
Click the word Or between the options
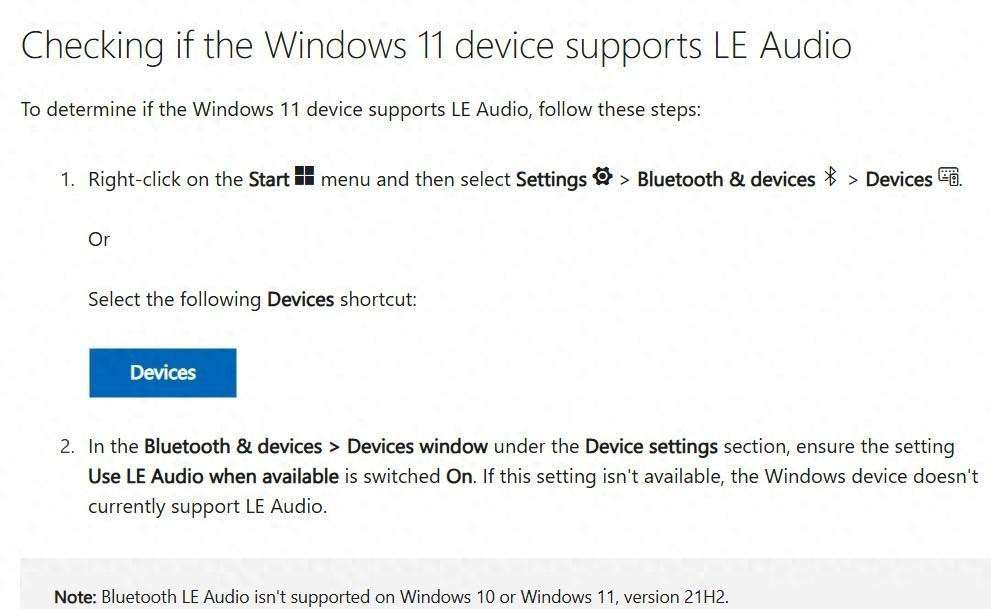click(x=99, y=240)
